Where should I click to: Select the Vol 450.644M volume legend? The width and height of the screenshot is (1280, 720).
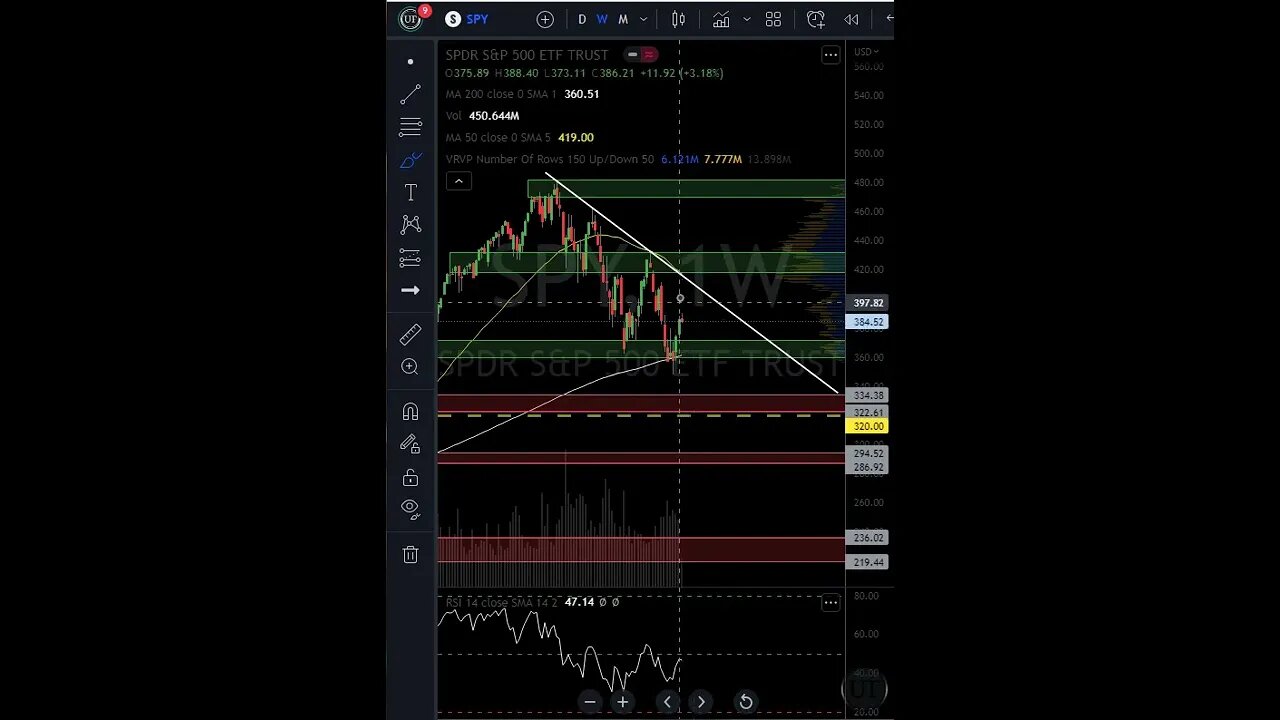point(482,116)
